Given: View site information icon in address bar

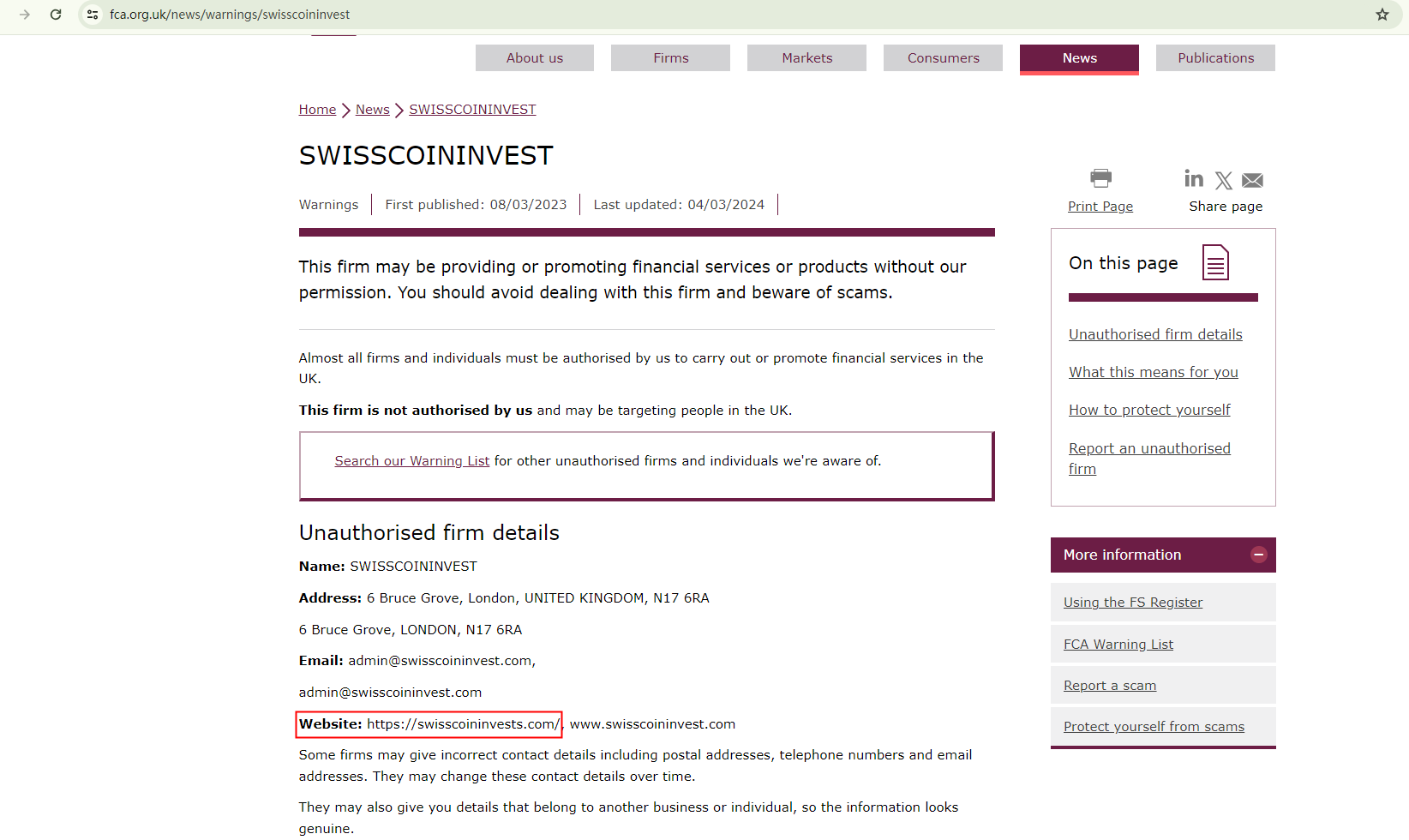Looking at the screenshot, I should (x=93, y=15).
